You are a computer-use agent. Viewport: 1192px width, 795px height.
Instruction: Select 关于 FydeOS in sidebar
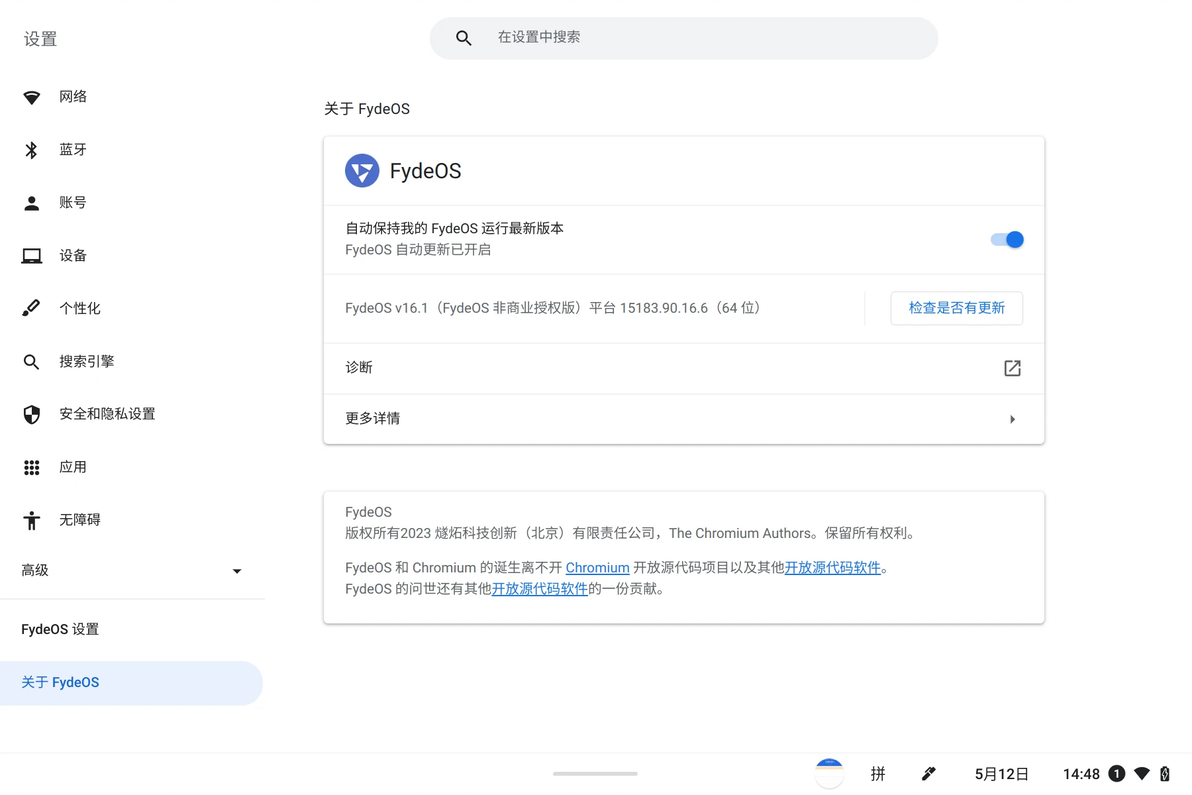132,683
